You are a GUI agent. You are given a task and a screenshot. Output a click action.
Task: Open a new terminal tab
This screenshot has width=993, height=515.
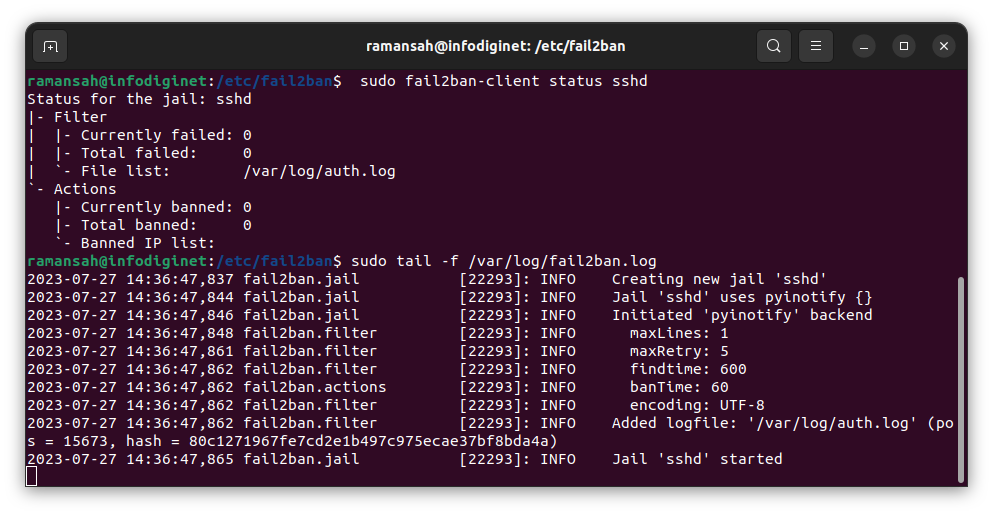[50, 46]
